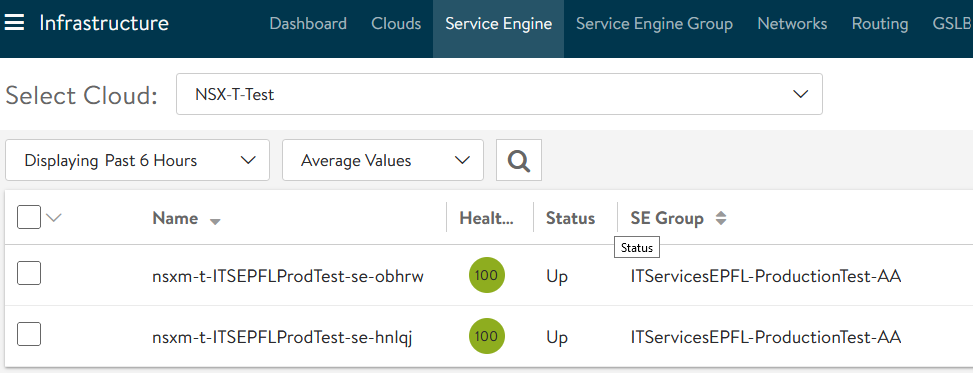The height and width of the screenshot is (373, 973).
Task: Select checkbox for nsxm-t-ITSEPFLProdTest-se-obhrw
Action: (29, 273)
